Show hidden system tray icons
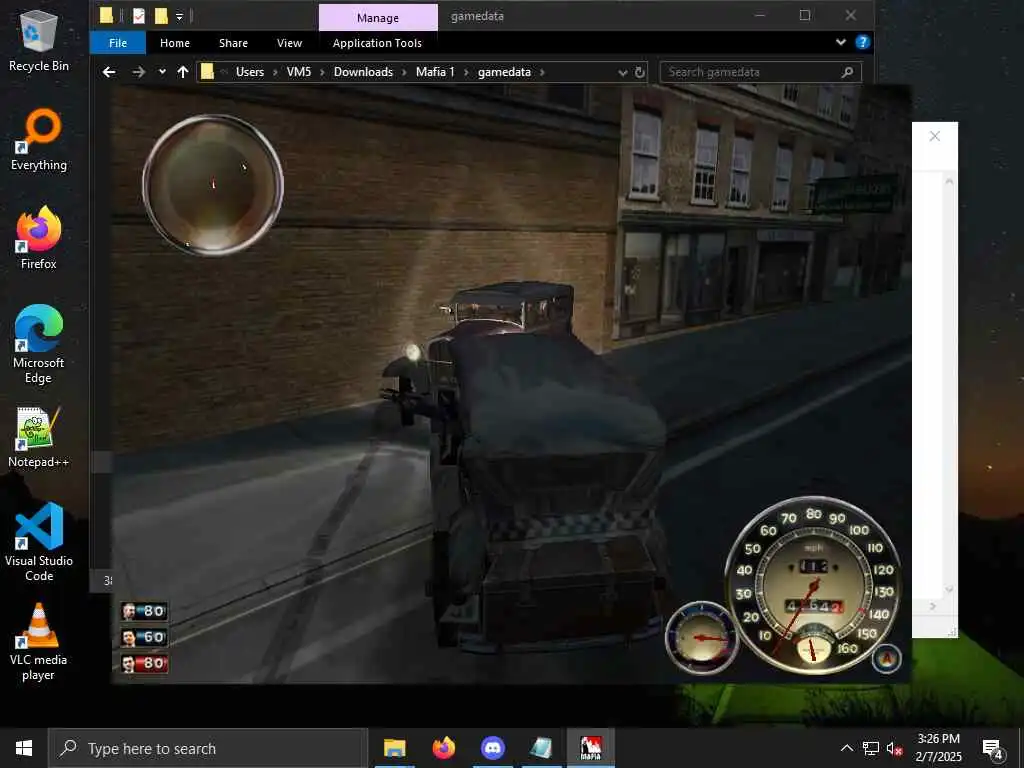The image size is (1024, 768). 846,749
